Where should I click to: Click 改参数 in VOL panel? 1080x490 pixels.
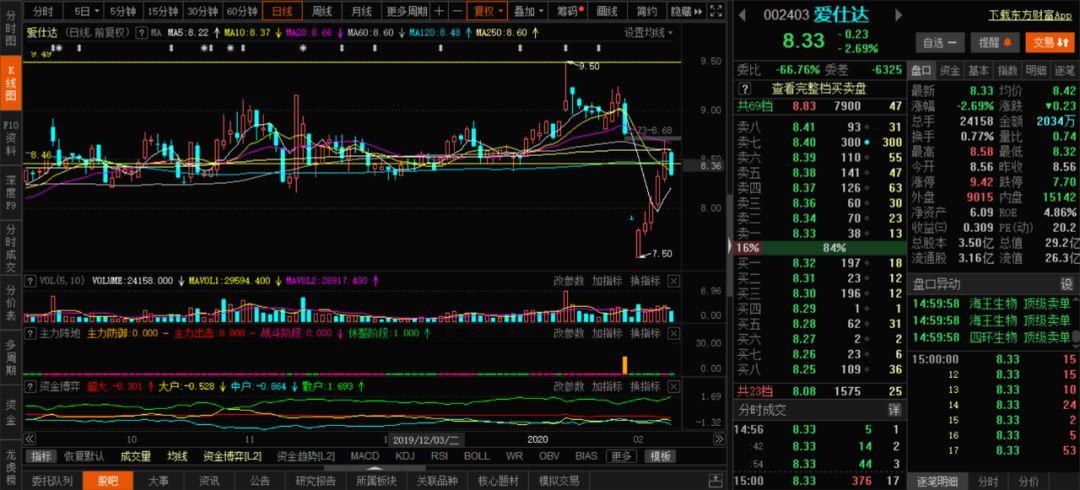[569, 281]
